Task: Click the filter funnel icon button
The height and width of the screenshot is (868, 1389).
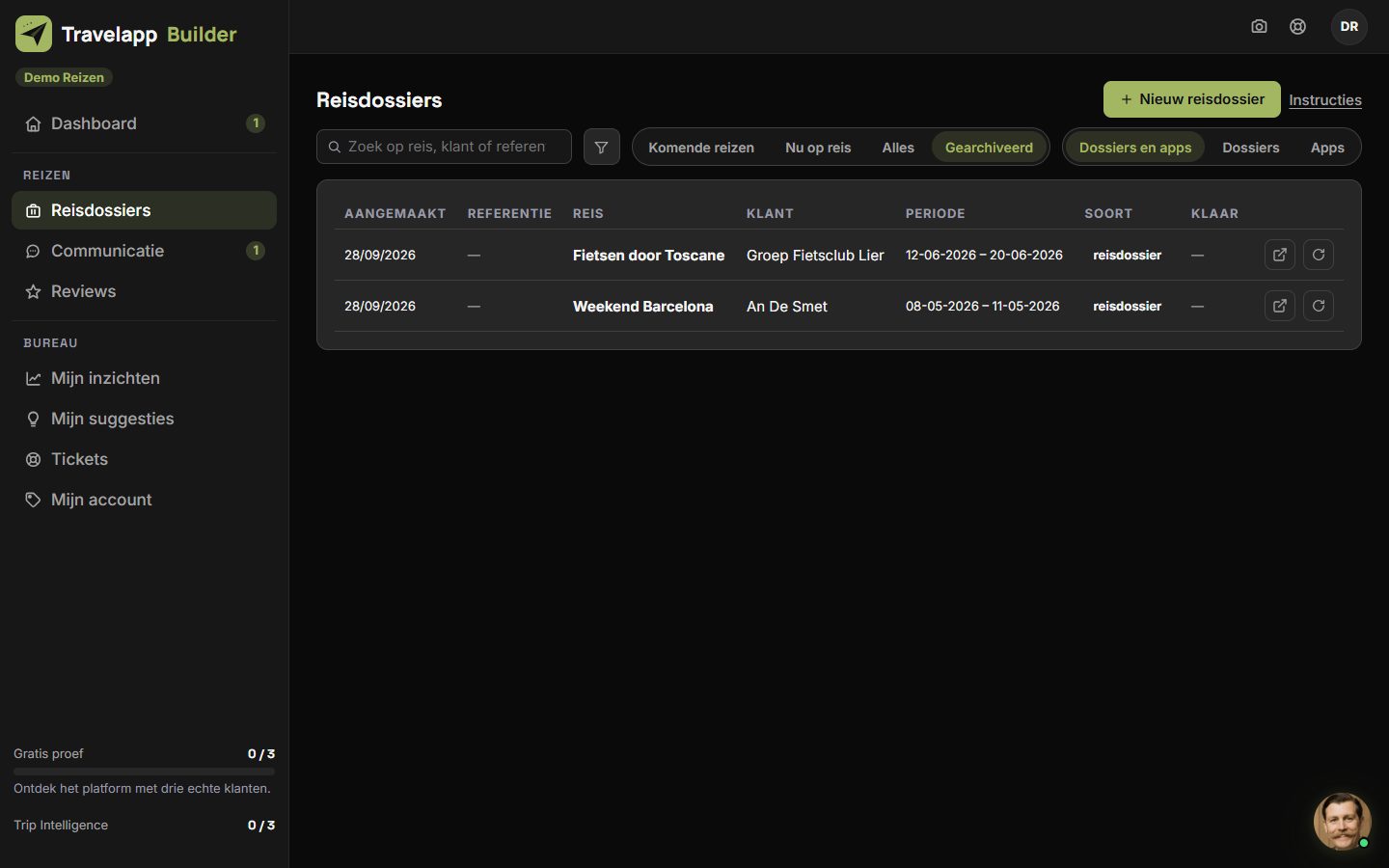Action: click(x=602, y=148)
